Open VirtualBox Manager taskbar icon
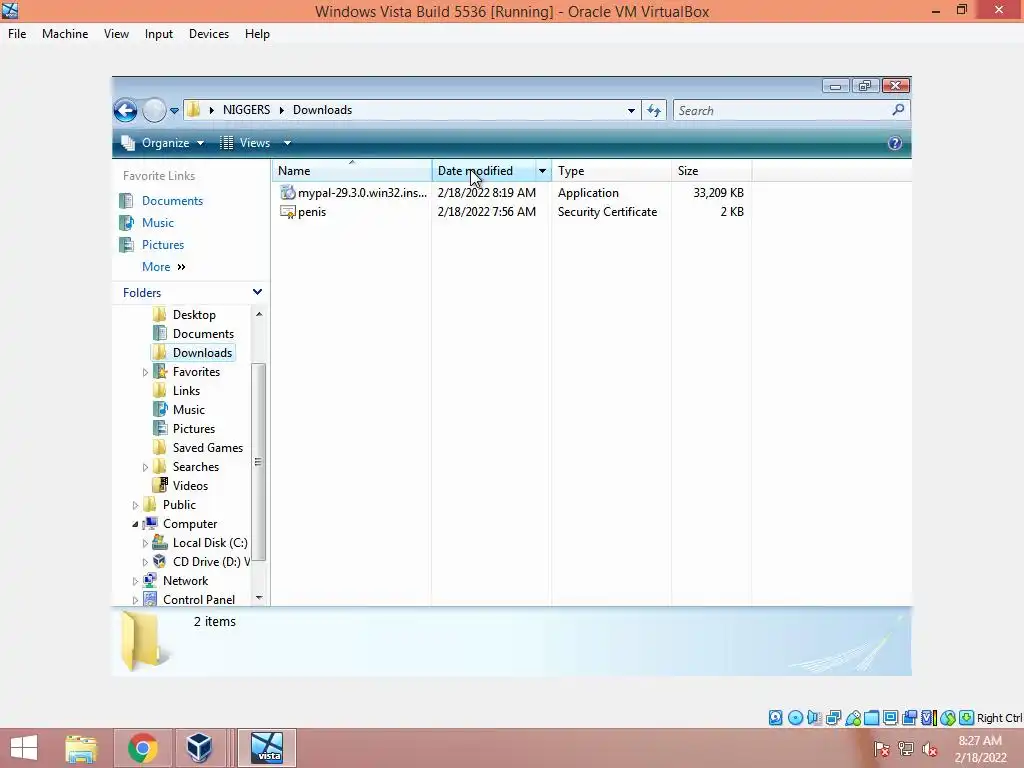This screenshot has width=1024, height=768. click(x=199, y=748)
